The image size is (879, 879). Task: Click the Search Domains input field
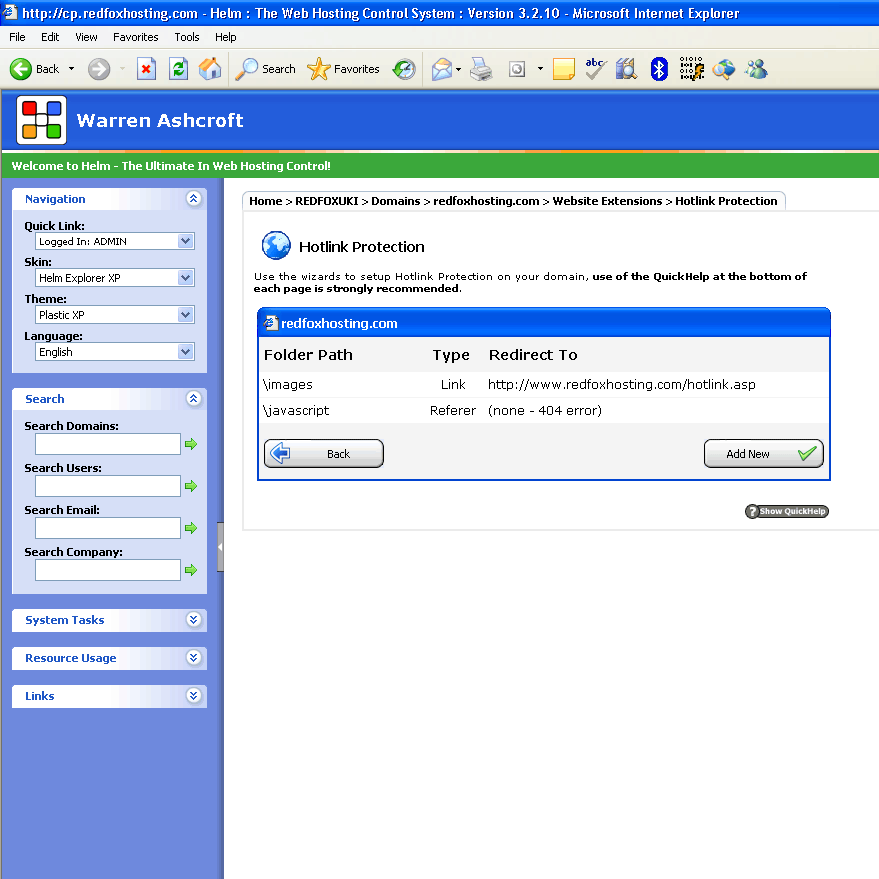tap(108, 444)
